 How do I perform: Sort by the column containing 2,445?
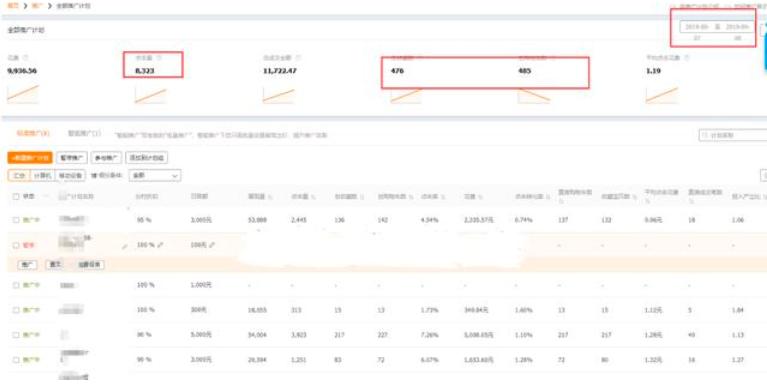302,196
